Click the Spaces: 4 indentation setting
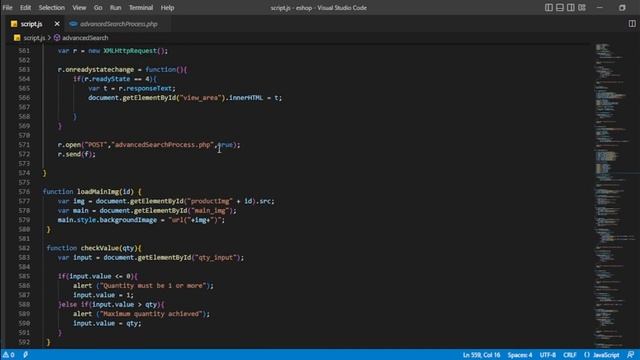The image size is (640, 360). (520, 355)
